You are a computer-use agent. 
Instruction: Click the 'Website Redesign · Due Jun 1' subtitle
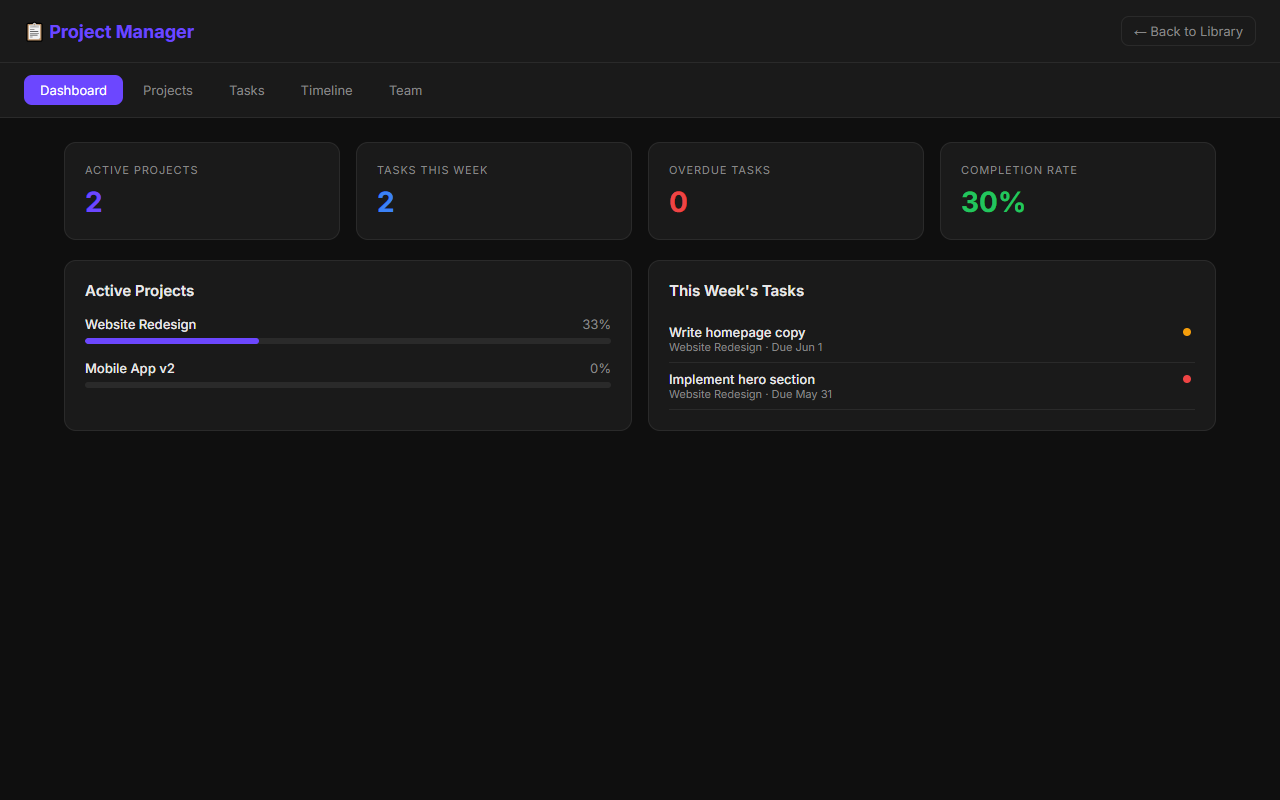point(746,348)
